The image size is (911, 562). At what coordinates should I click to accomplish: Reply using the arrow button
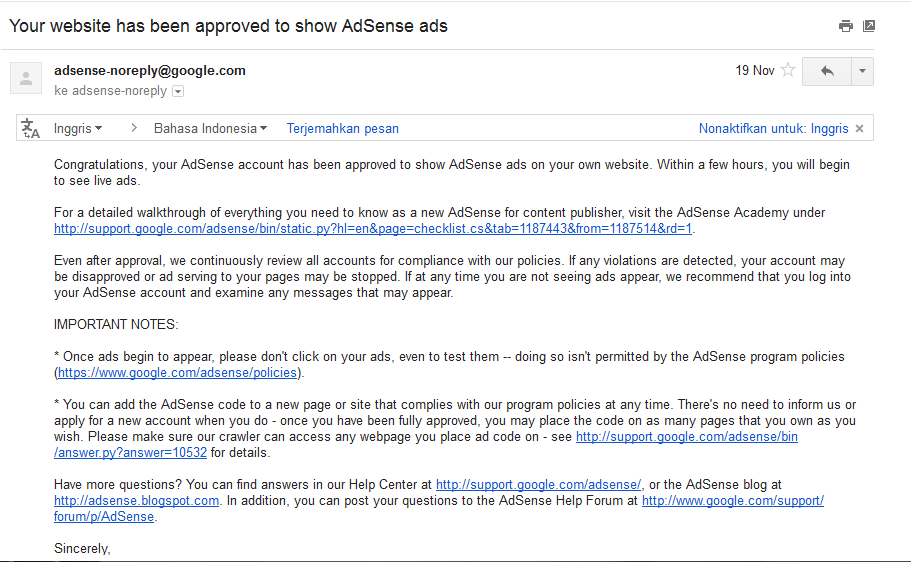pyautogui.click(x=827, y=71)
